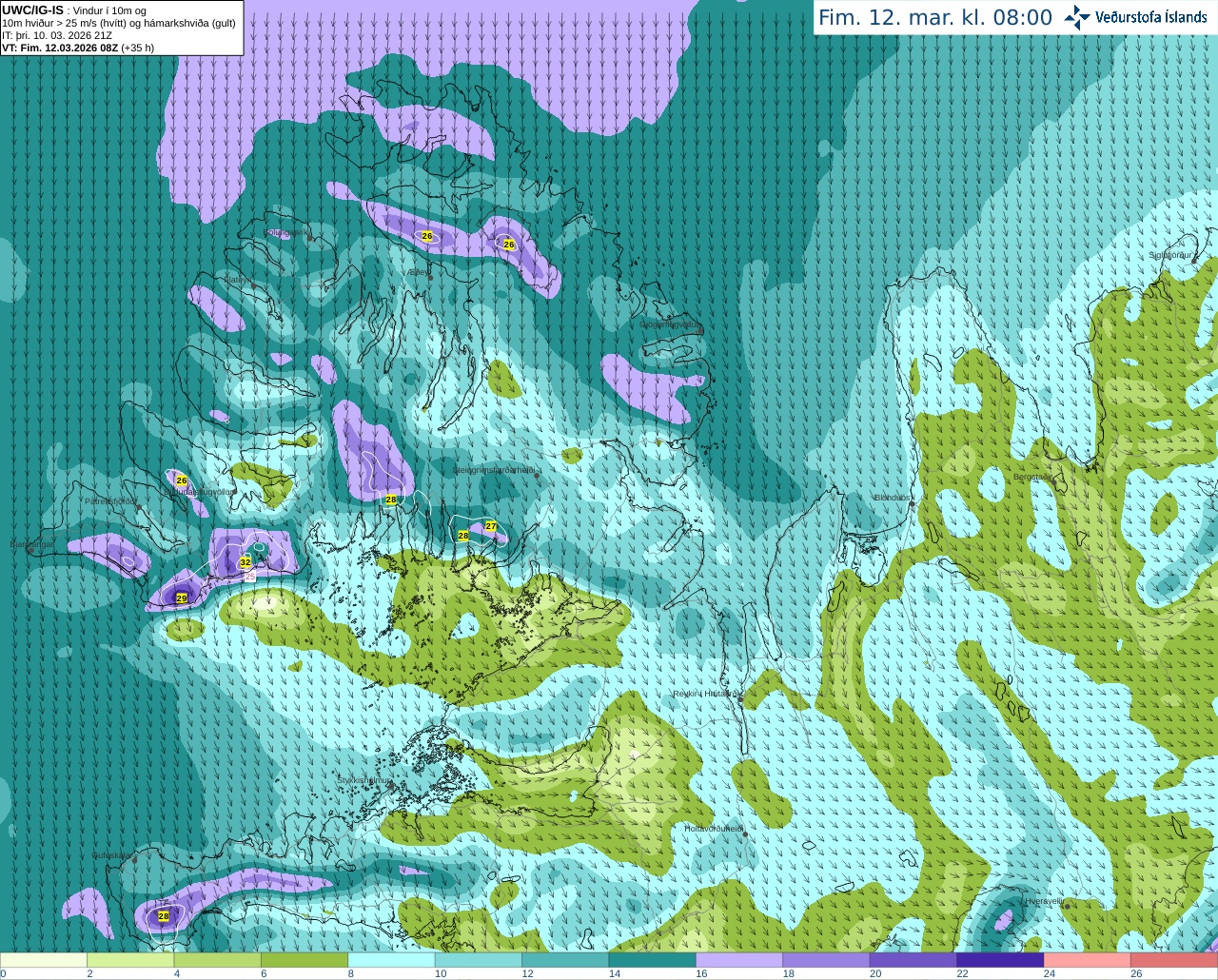Image resolution: width=1218 pixels, height=980 pixels.
Task: Click the Patreksfjörður station label
Action: click(x=111, y=500)
